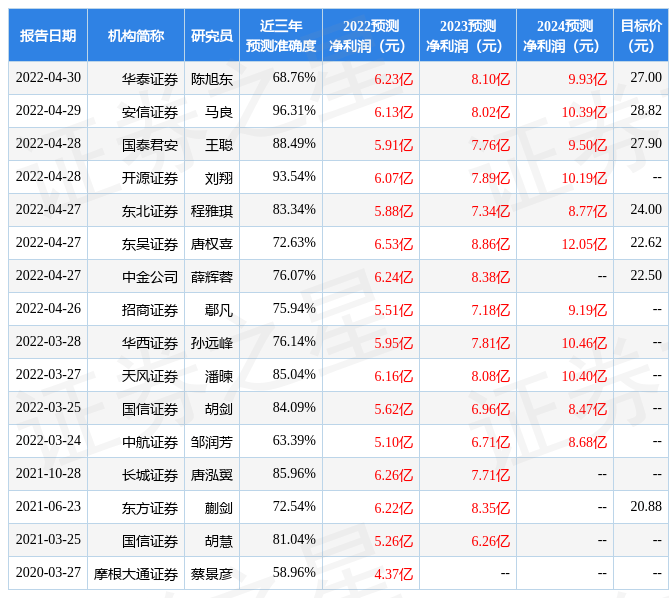Click institution name 天风证券
The height and width of the screenshot is (598, 669).
tap(150, 376)
